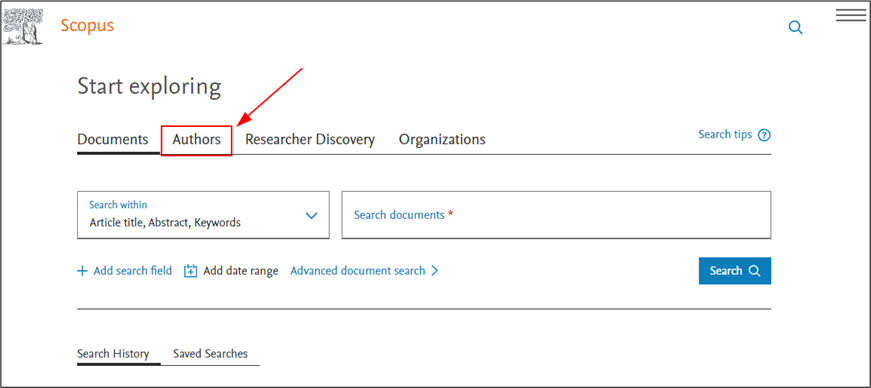Click the chevron next to Advanced document search
Viewport: 871px width, 388px height.
coord(434,271)
